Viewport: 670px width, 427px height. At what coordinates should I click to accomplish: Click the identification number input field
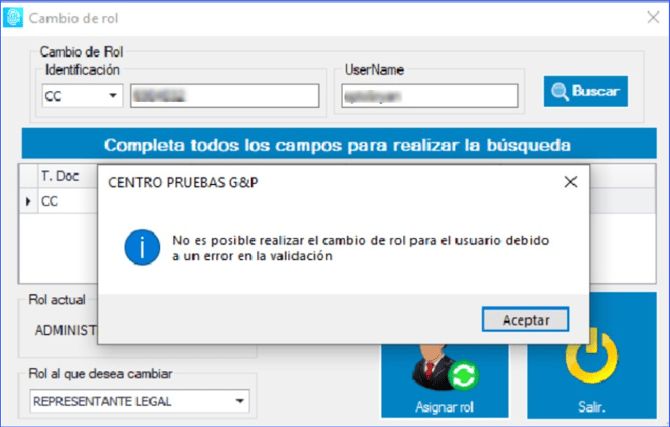tap(225, 95)
